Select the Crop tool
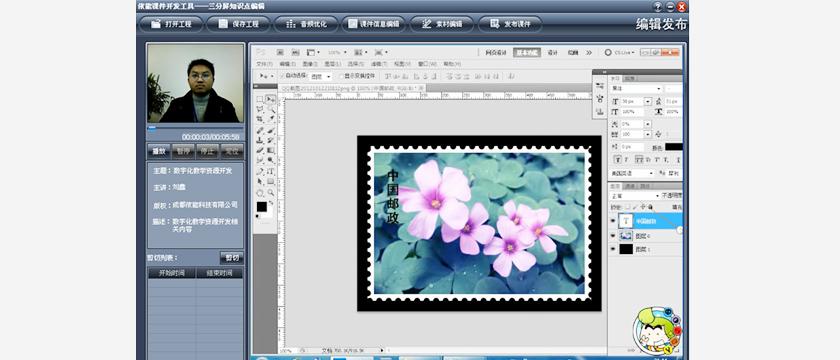 point(260,119)
